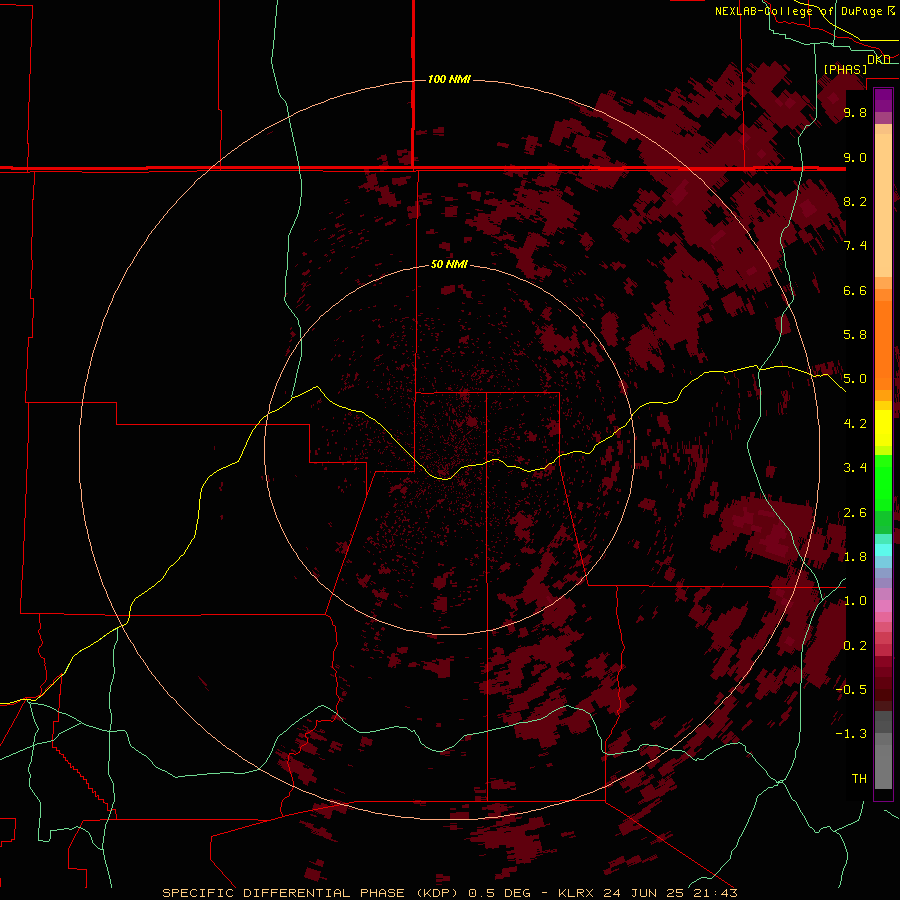Click the 50 NMI range ring label
900x900 pixels.
pos(449,264)
